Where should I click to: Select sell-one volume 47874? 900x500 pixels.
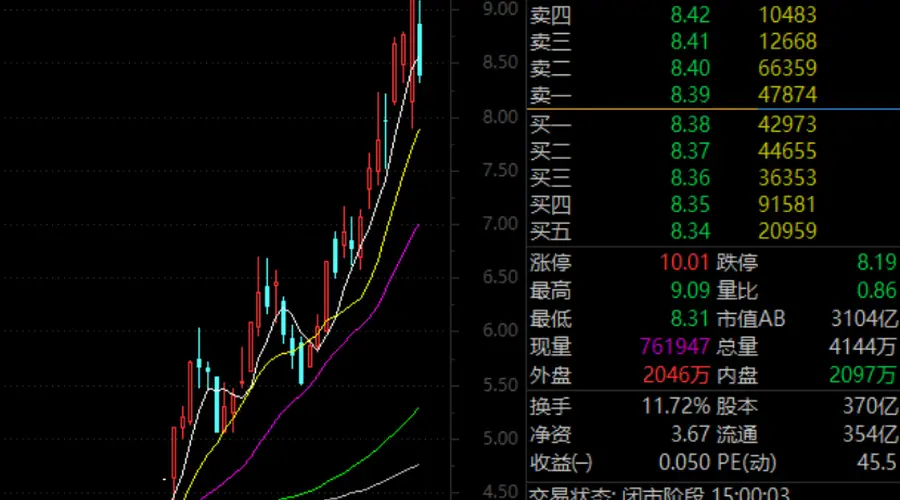pyautogui.click(x=788, y=95)
